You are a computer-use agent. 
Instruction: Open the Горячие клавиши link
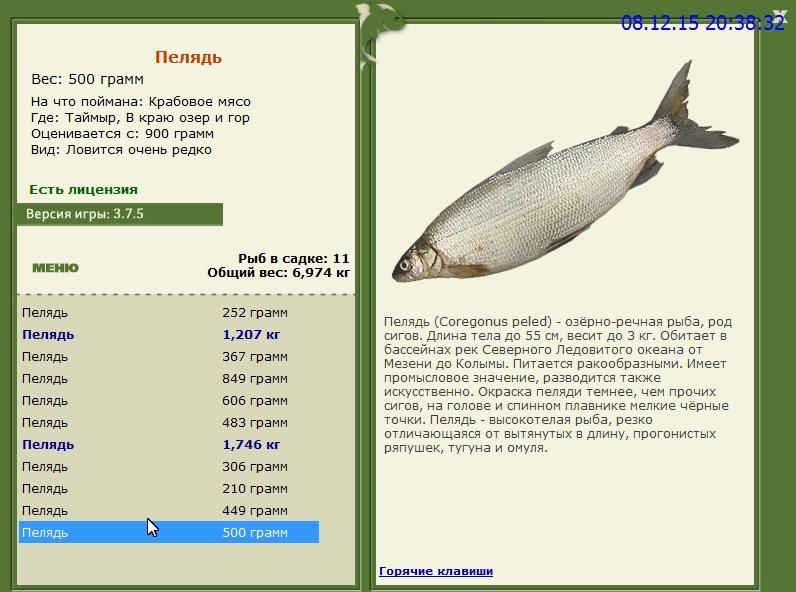click(436, 571)
